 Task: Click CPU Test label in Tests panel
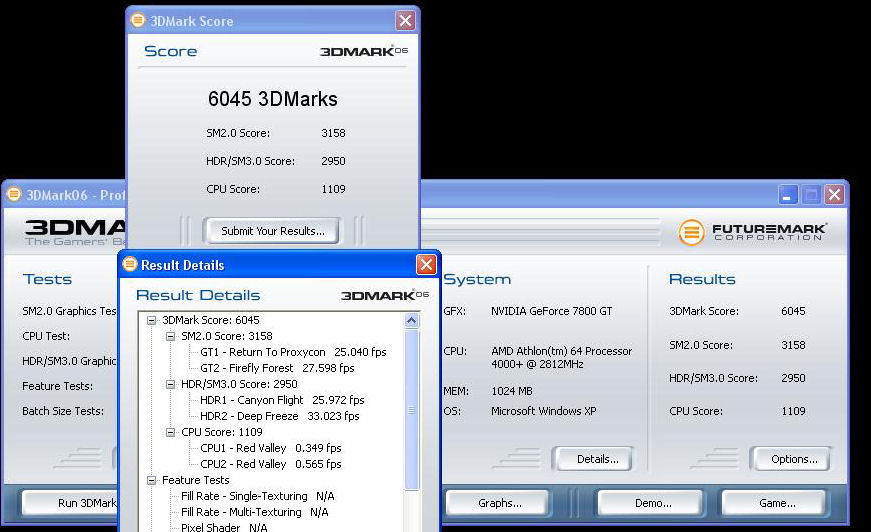(46, 337)
